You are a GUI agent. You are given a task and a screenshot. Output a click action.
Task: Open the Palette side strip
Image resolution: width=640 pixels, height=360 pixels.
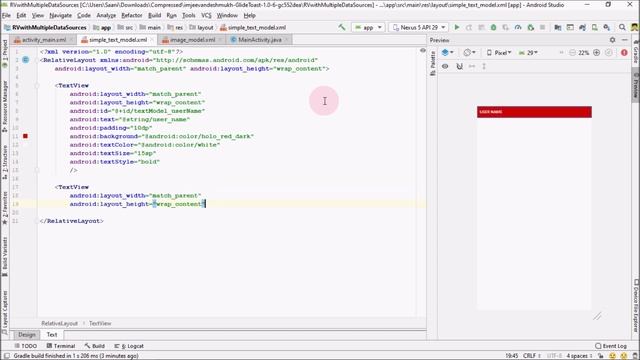click(x=433, y=64)
